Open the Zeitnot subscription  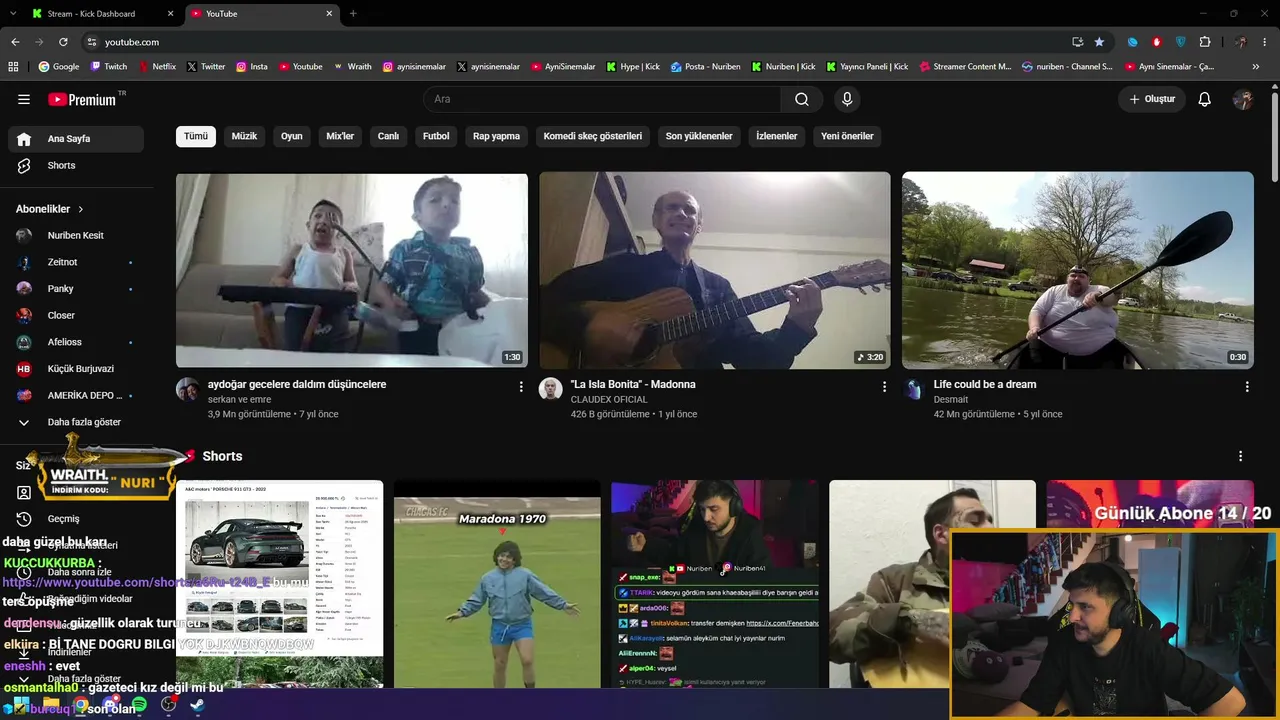[76, 262]
